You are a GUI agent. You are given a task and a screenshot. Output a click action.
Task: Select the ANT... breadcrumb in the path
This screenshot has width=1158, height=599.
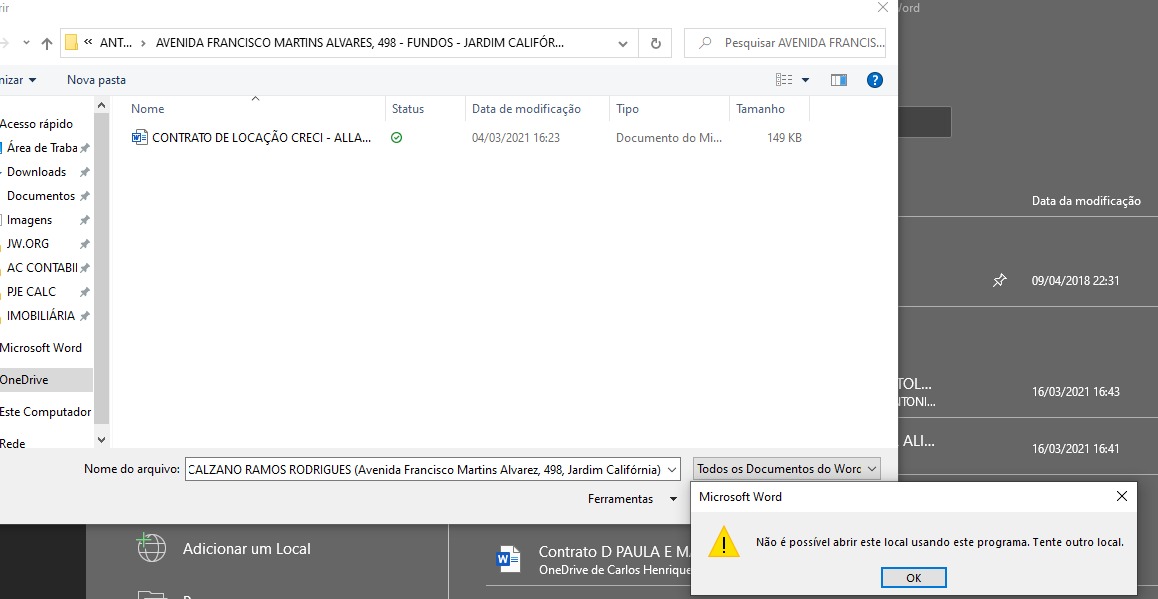click(116, 43)
